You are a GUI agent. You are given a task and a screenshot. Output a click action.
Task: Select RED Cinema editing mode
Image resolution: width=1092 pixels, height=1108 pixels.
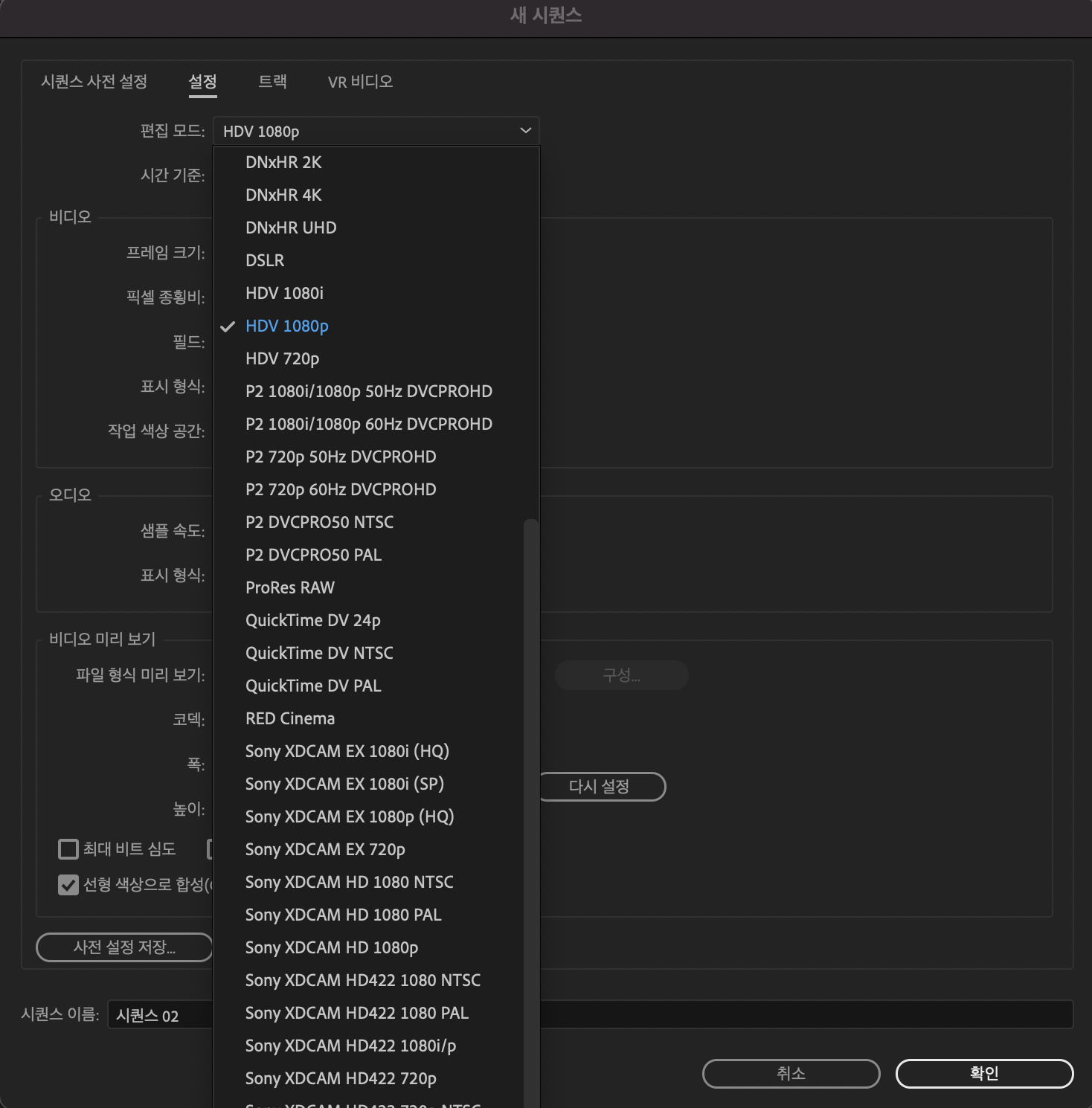tap(369, 718)
